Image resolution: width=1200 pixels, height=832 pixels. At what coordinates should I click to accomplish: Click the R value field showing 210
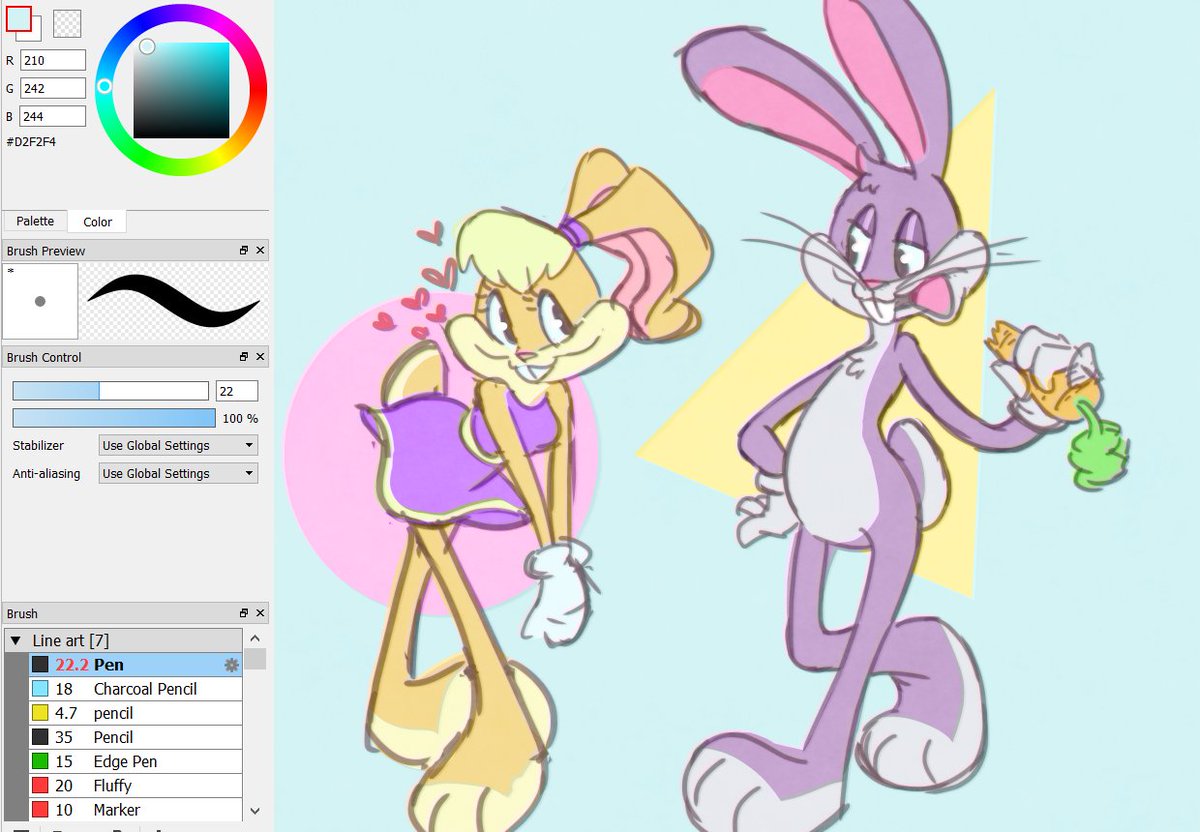point(53,61)
